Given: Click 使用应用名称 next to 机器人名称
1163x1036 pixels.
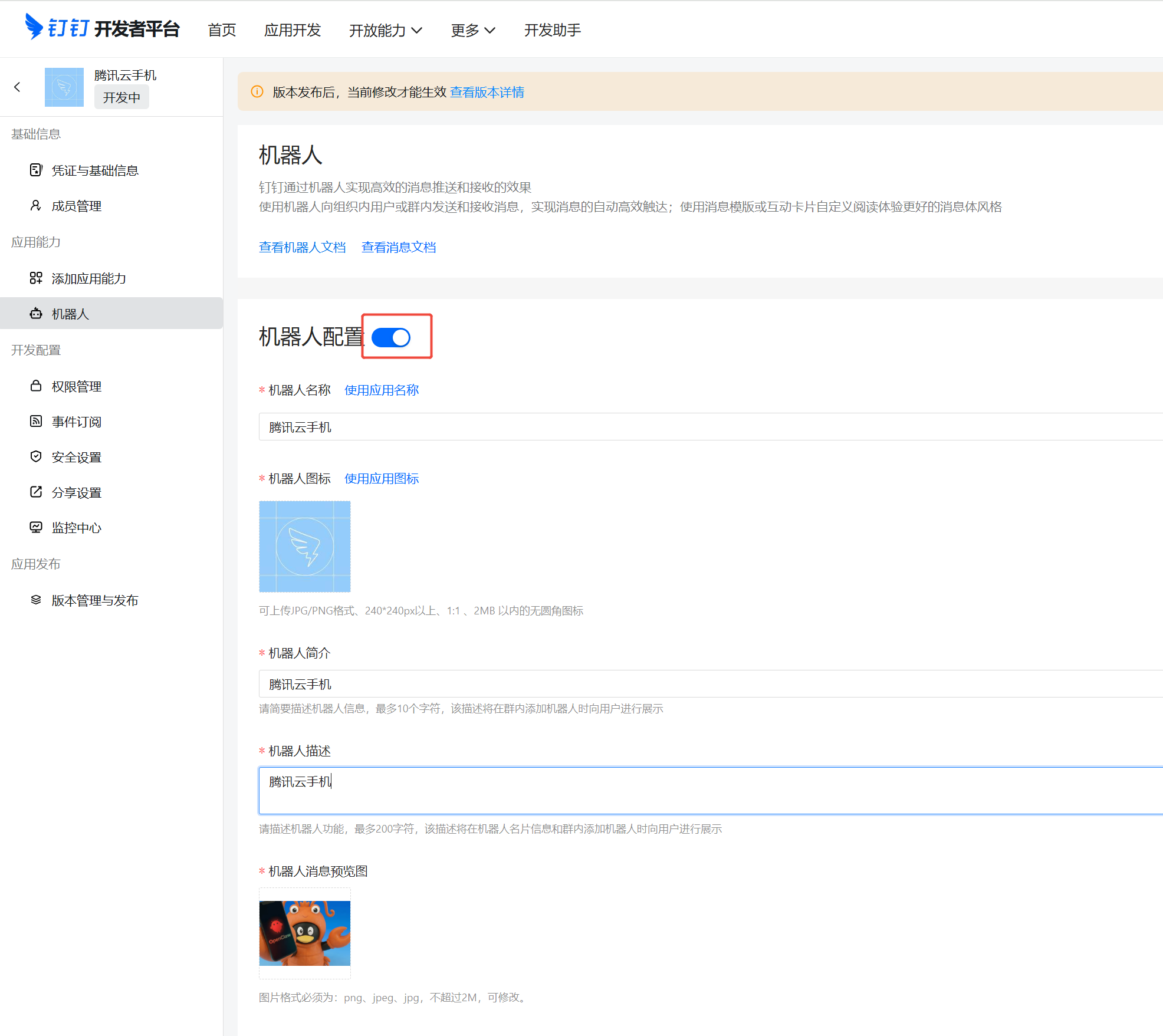Looking at the screenshot, I should 382,390.
